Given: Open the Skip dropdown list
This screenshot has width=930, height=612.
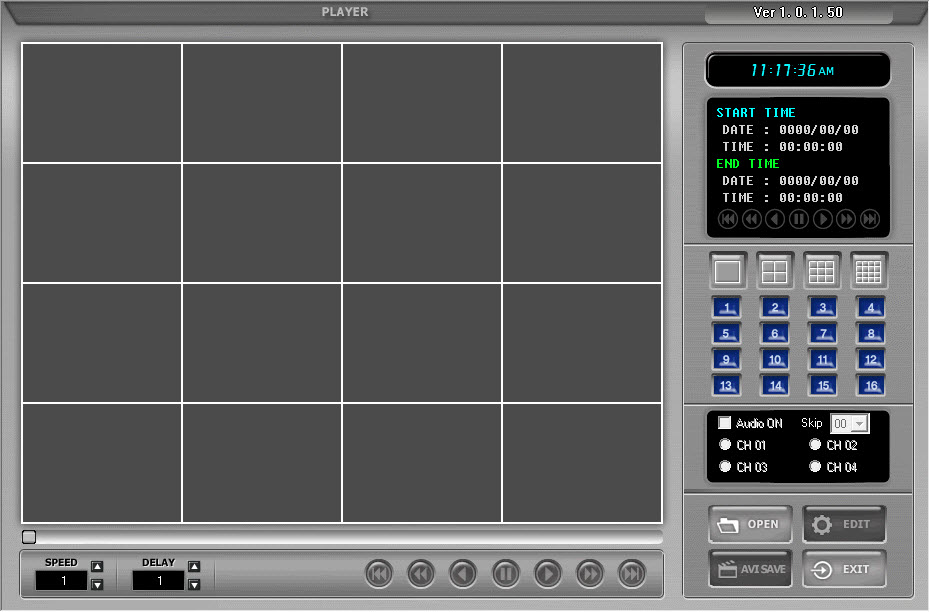Looking at the screenshot, I should pos(860,424).
